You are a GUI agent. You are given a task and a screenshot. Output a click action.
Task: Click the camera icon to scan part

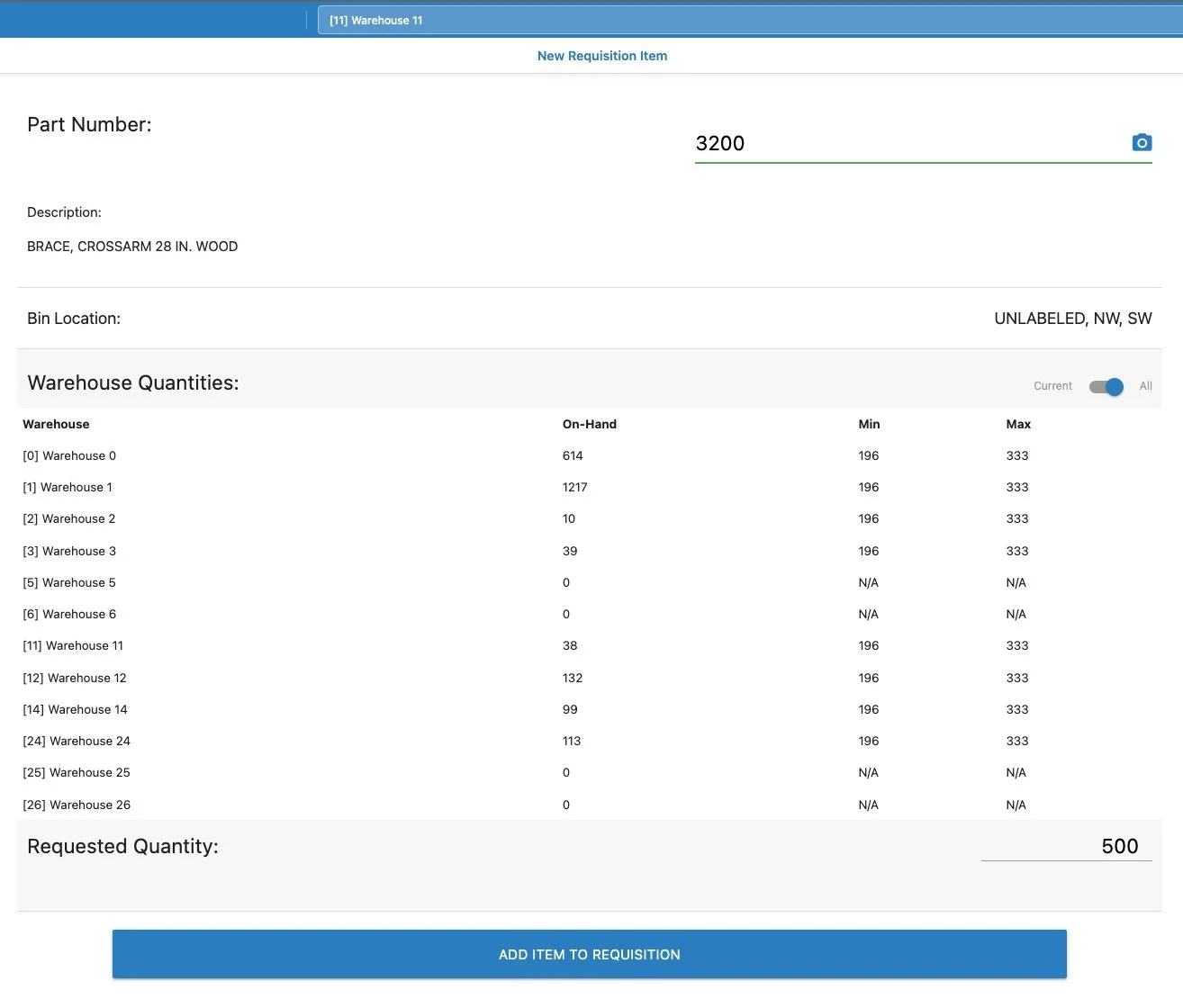(x=1142, y=142)
